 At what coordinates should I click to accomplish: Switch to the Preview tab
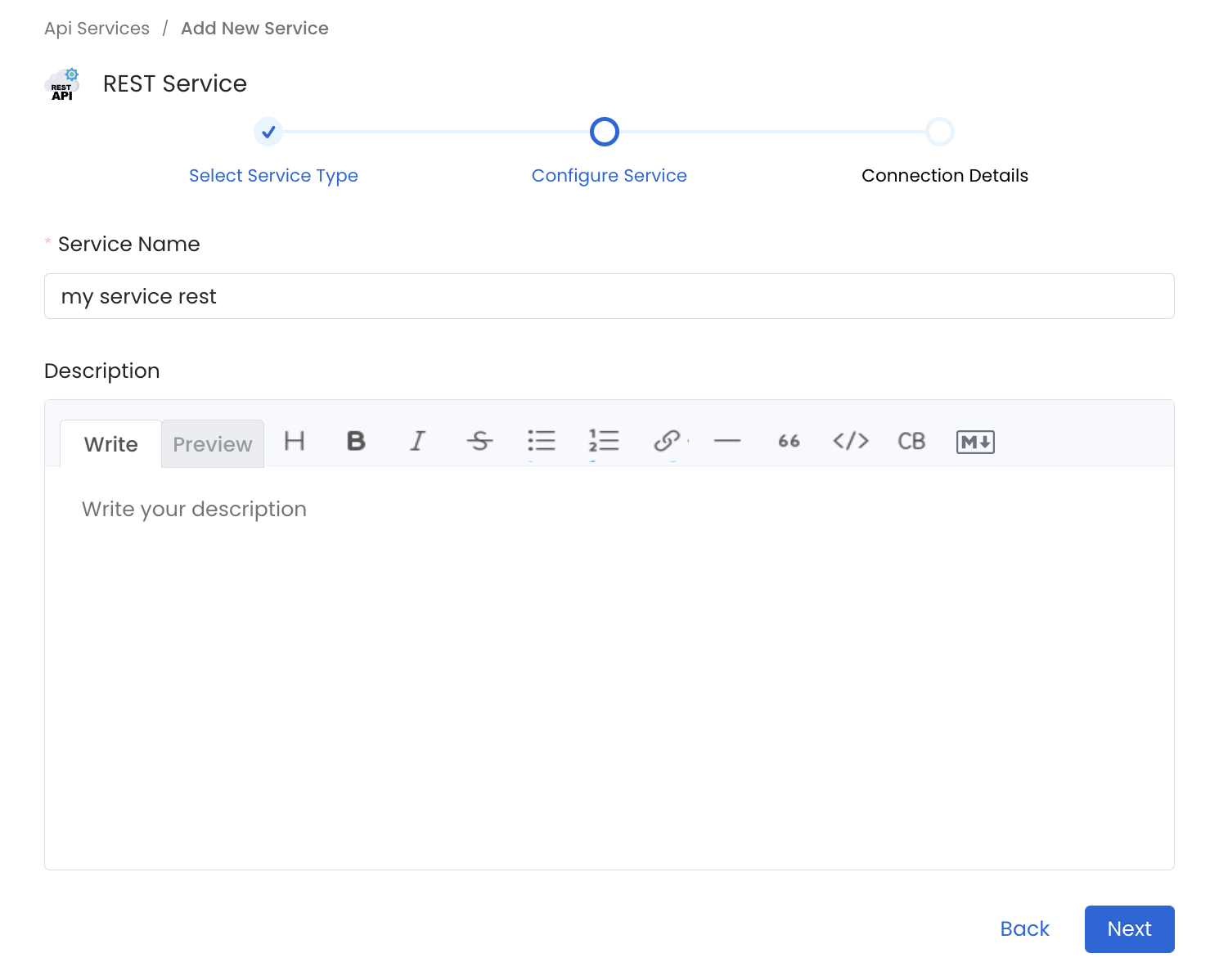pos(212,443)
